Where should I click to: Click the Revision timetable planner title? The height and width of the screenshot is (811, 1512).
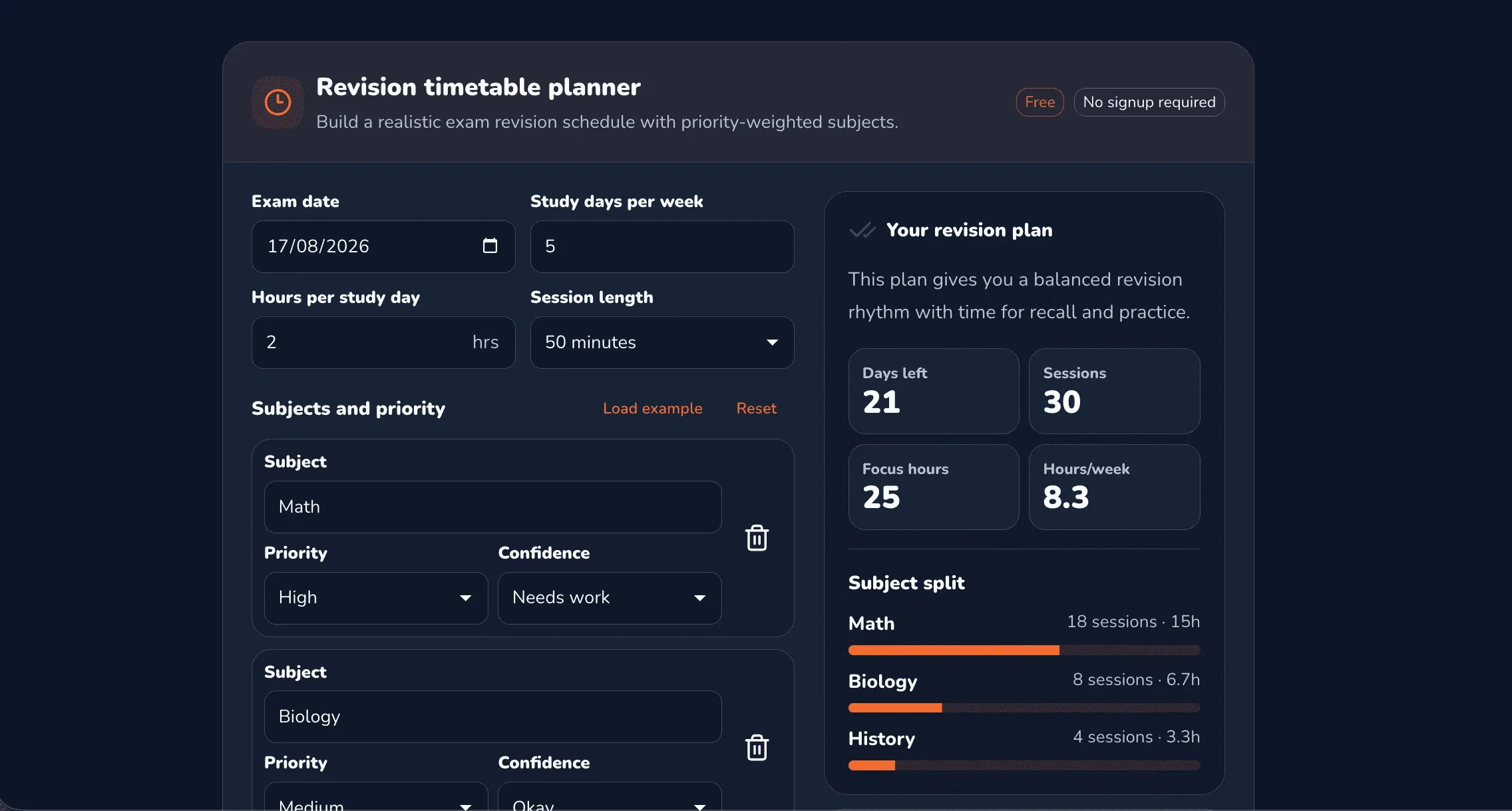click(x=478, y=87)
